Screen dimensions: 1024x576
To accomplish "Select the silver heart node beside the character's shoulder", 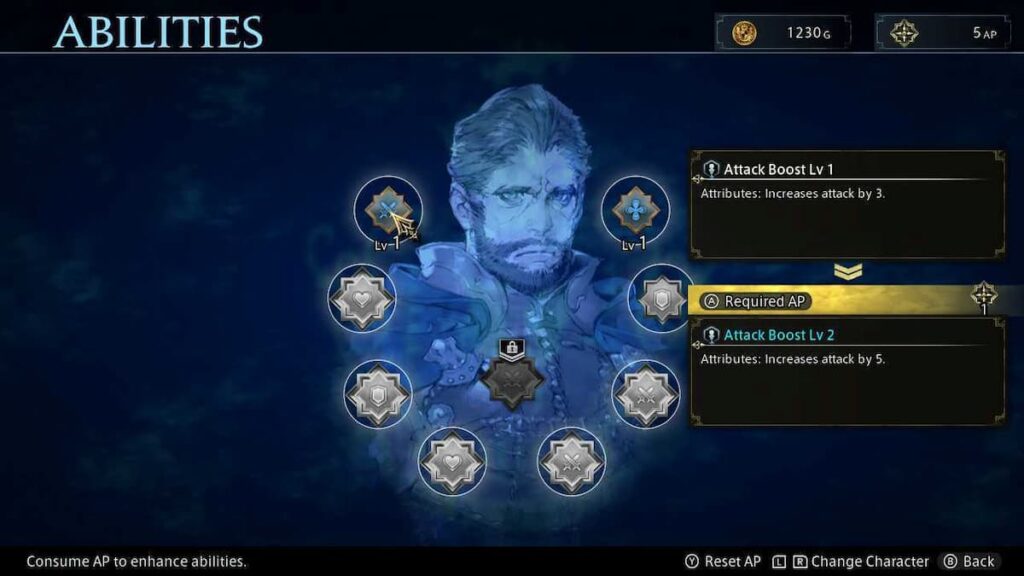I will 361,298.
